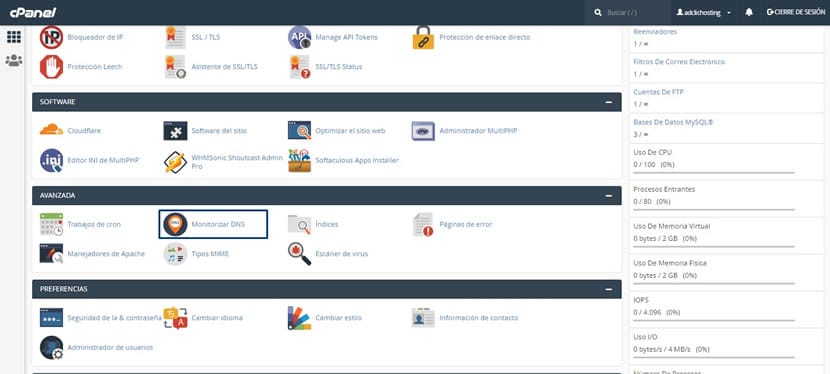Image resolution: width=830 pixels, height=374 pixels.
Task: Open Software del sitio icon
Action: point(175,131)
